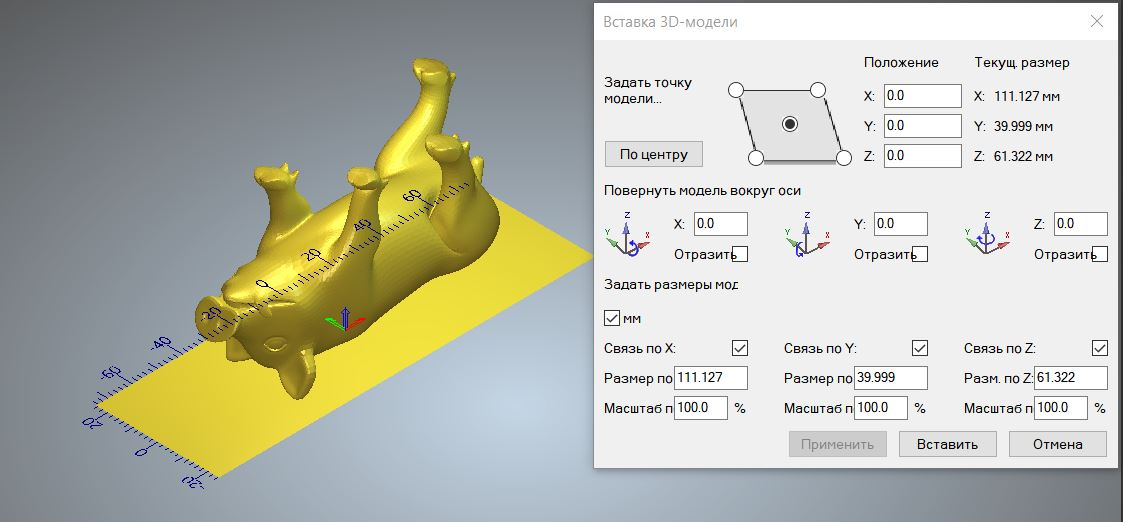
Task: Focus the Размер по X field
Action: coord(711,378)
